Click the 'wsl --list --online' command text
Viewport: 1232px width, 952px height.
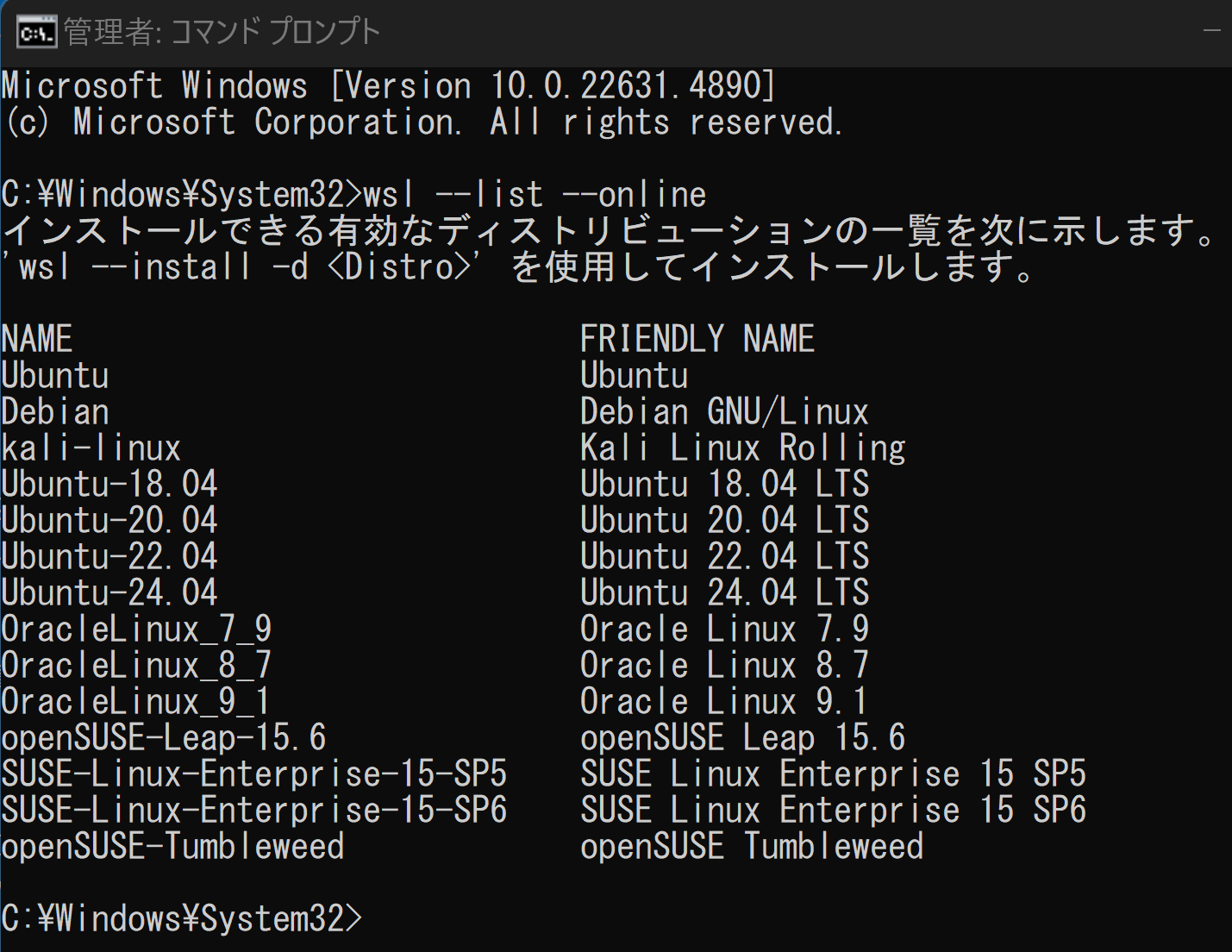tap(535, 194)
